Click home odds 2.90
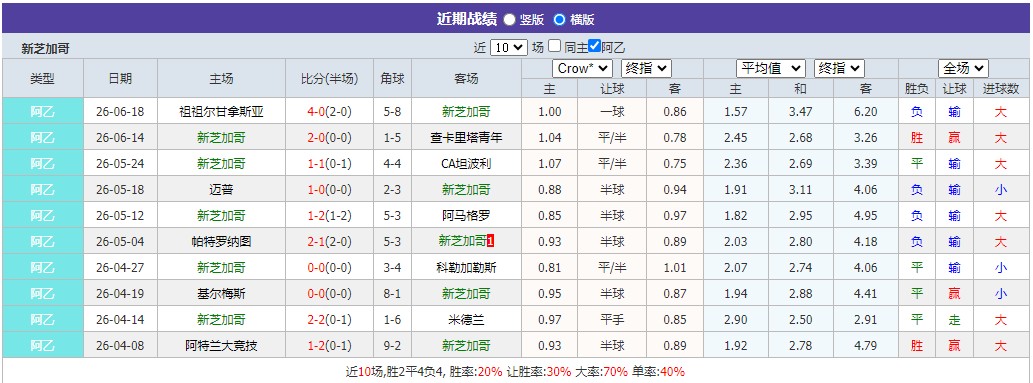This screenshot has height=383, width=1033. 735,320
